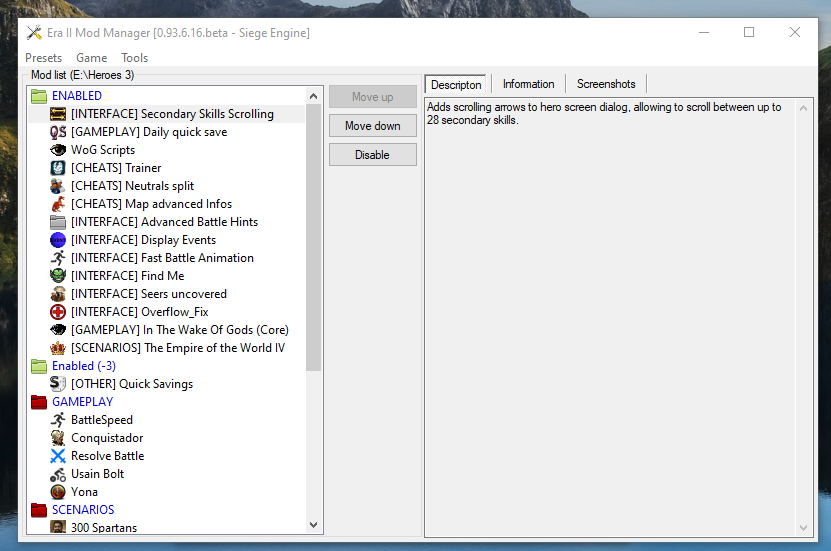Click the 300 Spartans mod icon
Screen dimensions: 831x551
[58, 527]
